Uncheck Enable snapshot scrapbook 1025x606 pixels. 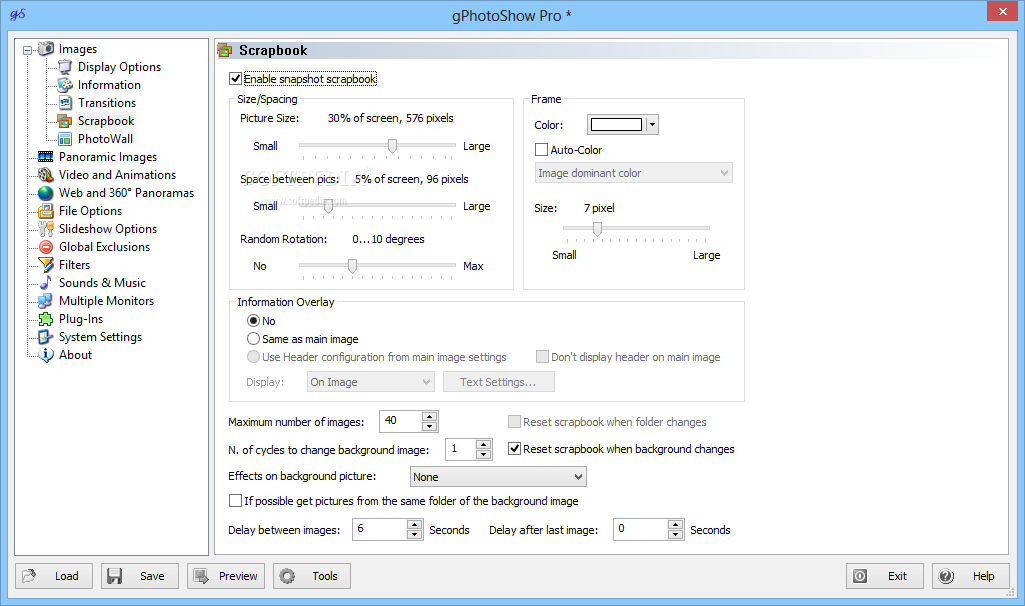coord(235,78)
